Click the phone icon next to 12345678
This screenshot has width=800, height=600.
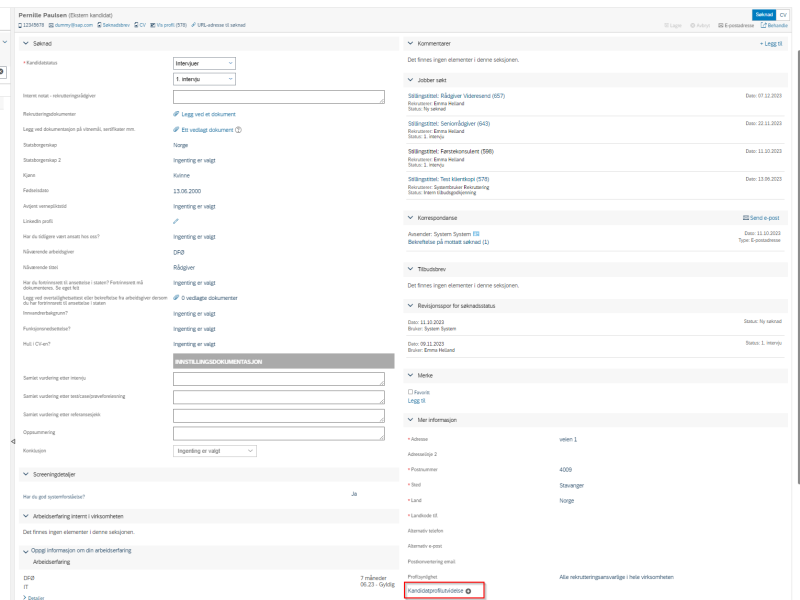(x=20, y=25)
